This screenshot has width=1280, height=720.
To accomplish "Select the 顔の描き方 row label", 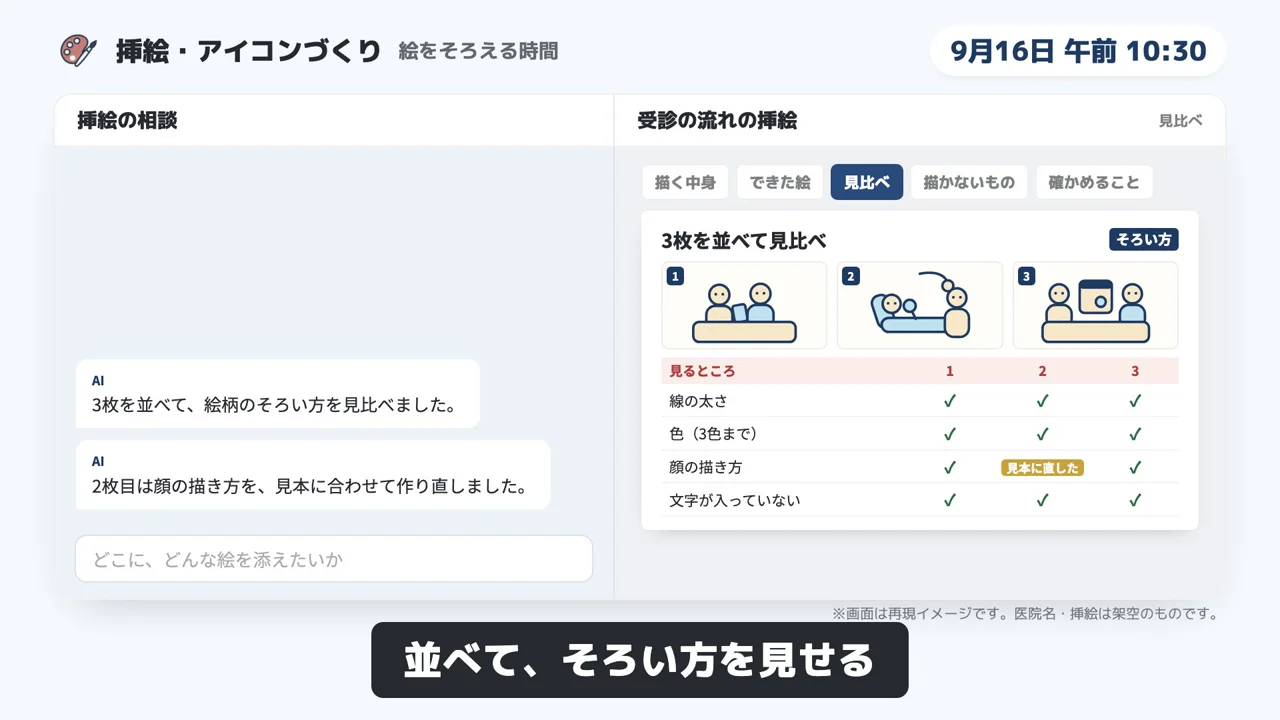I will coord(706,467).
